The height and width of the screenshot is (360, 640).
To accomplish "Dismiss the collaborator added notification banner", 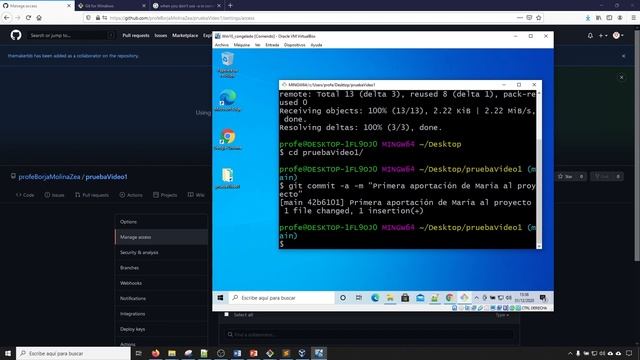I will (623, 56).
